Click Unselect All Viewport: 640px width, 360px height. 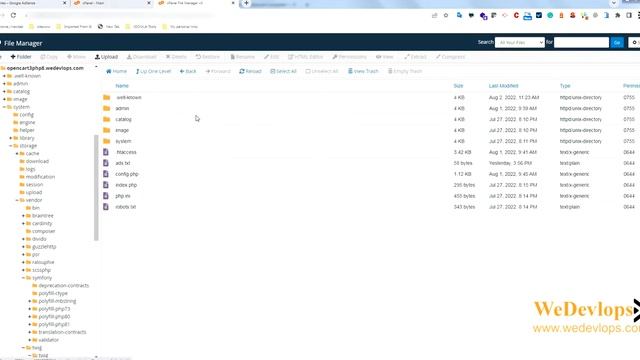click(322, 71)
